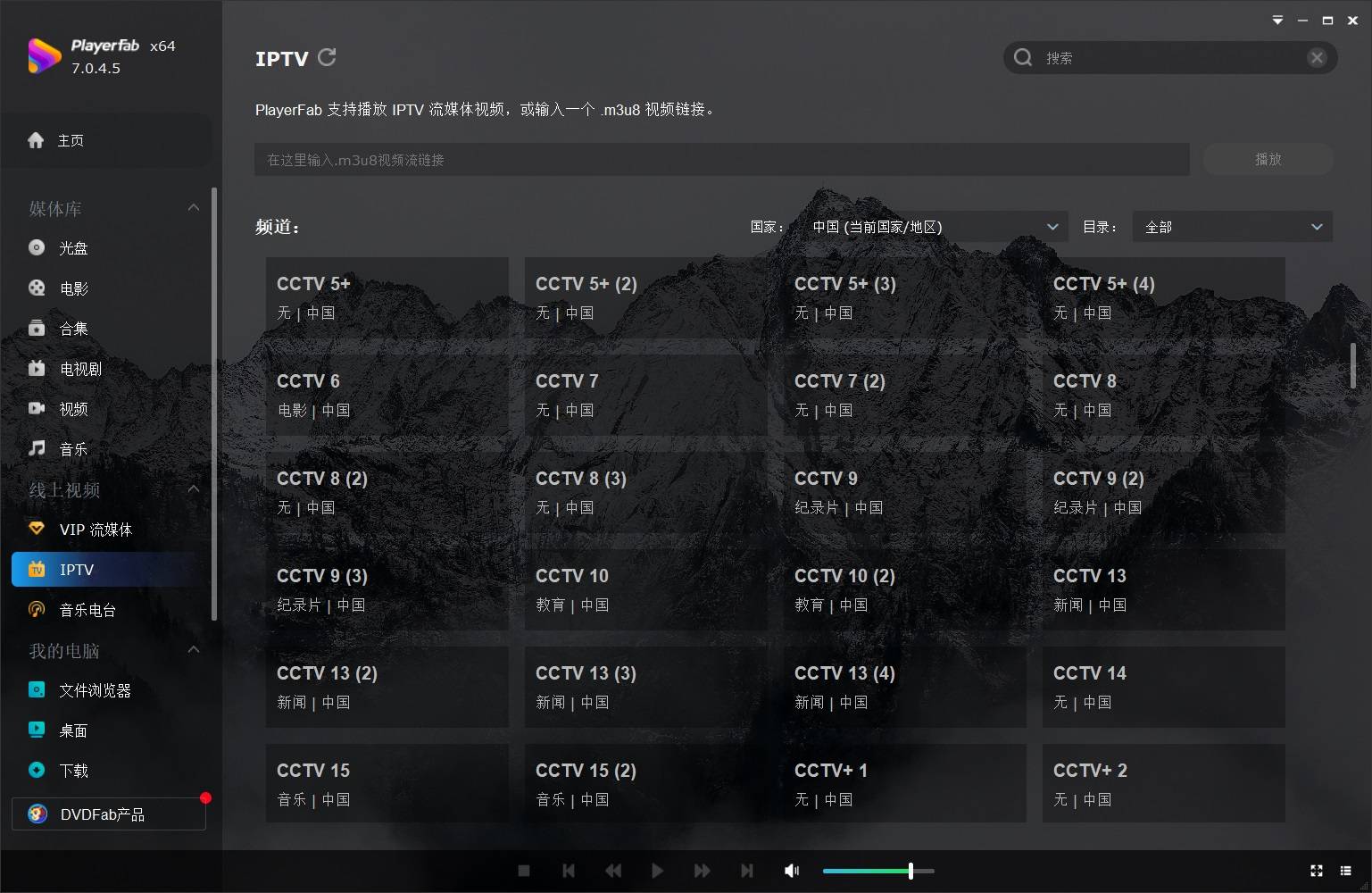Click the 播放 play button
This screenshot has width=1372, height=893.
[1268, 159]
